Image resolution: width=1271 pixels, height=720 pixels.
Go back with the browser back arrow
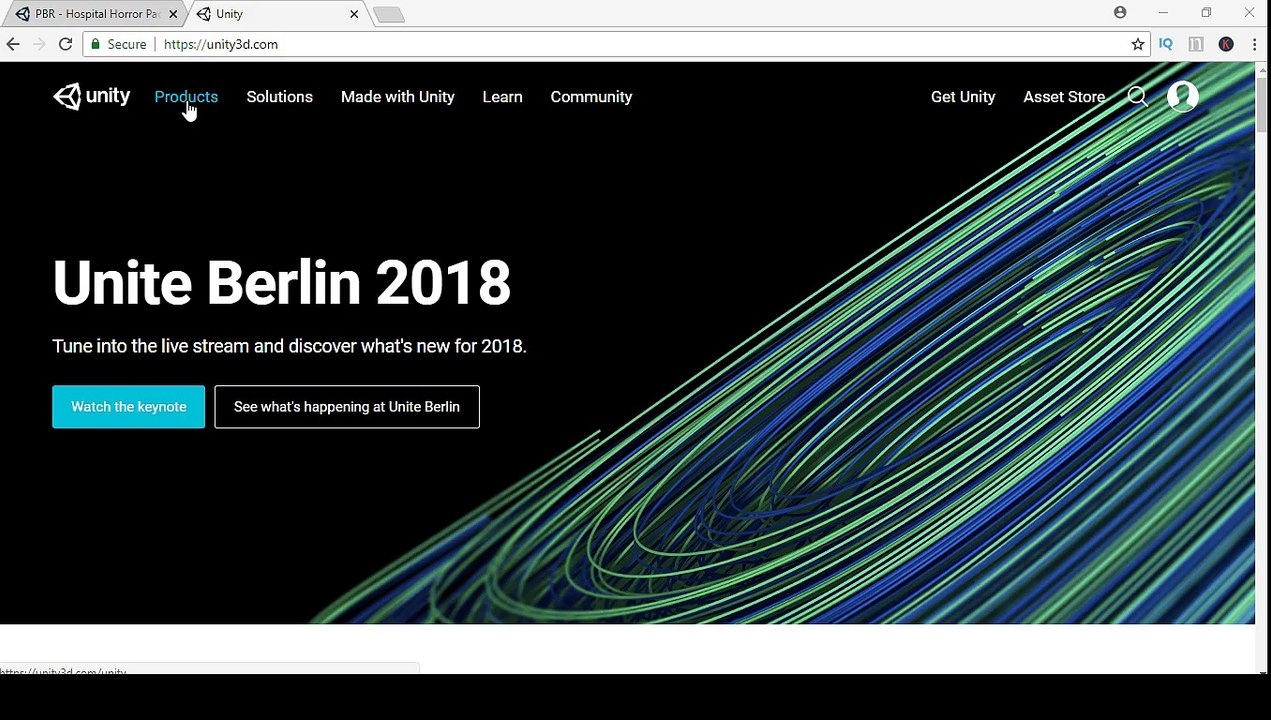(13, 44)
